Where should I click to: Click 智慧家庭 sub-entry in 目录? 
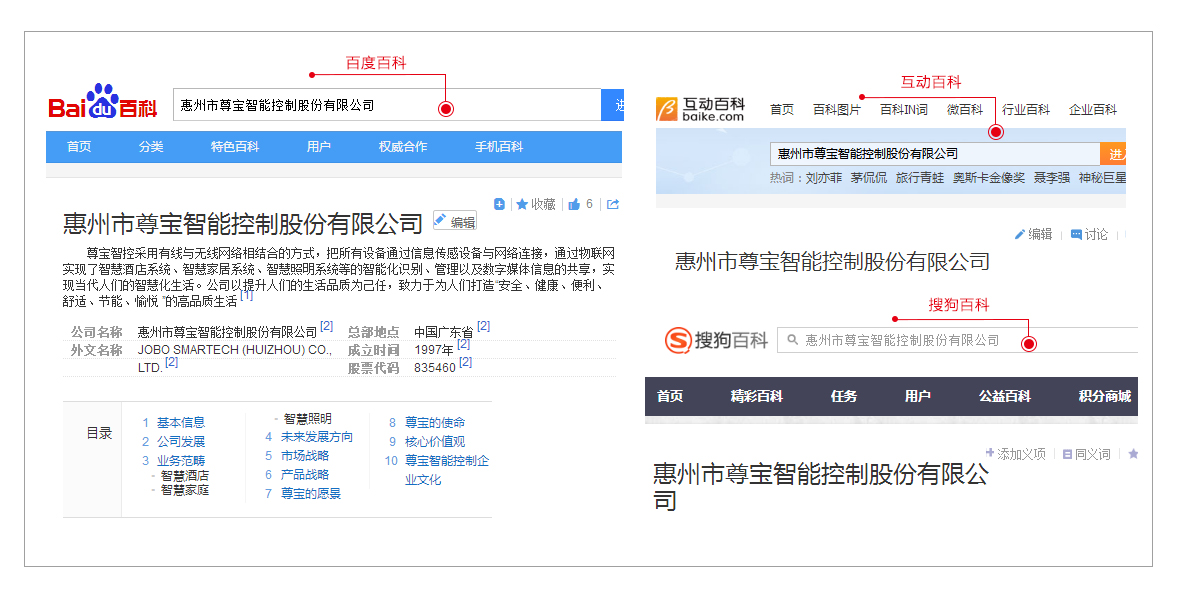184,490
